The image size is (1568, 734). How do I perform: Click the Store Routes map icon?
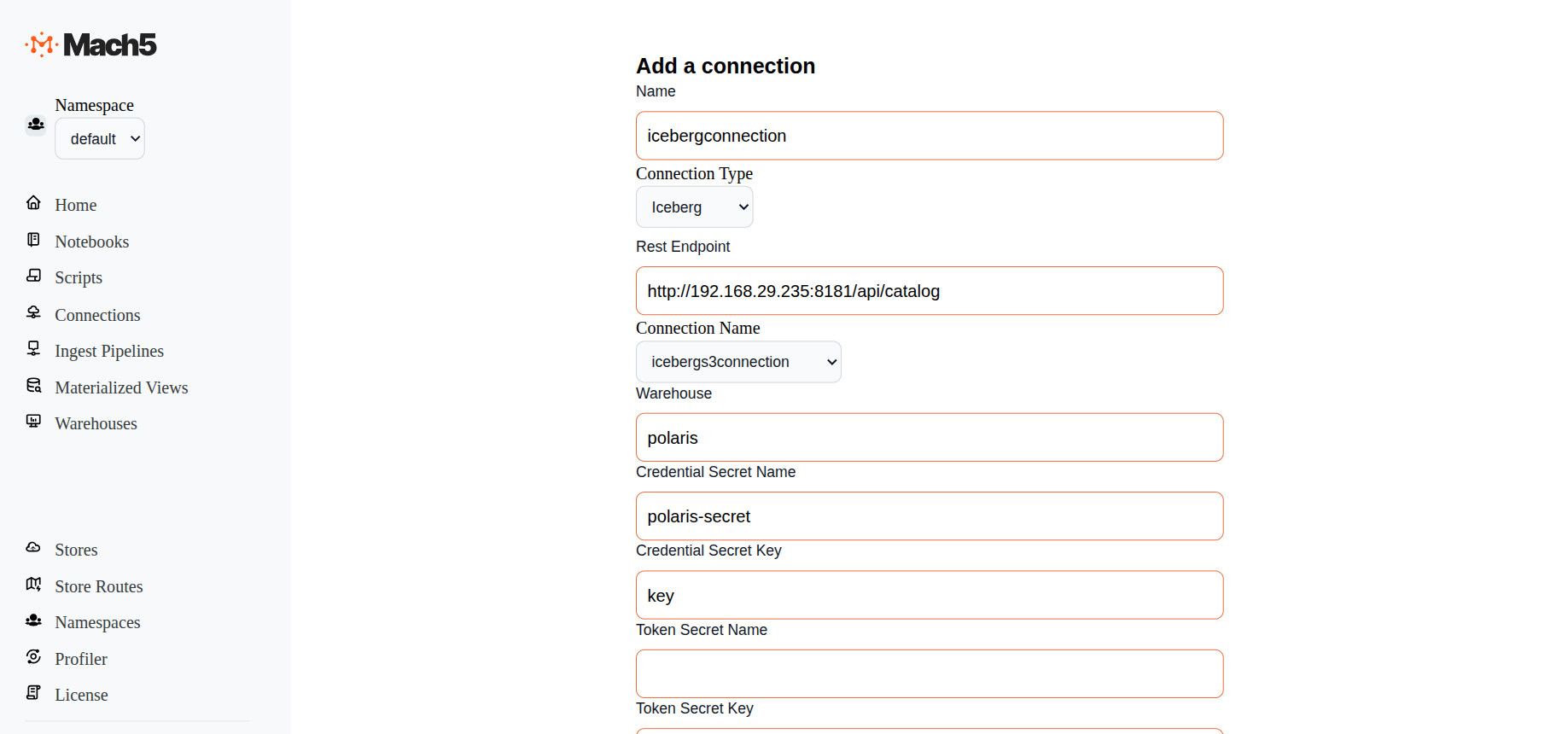34,585
